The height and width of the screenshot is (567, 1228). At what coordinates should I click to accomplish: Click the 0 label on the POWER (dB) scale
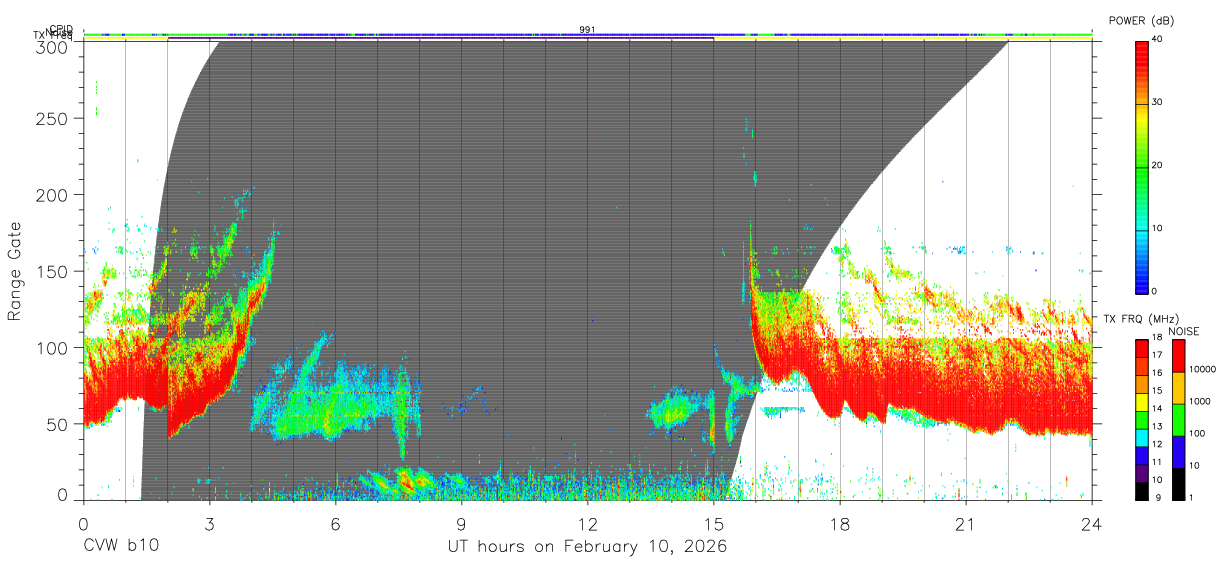1154,291
